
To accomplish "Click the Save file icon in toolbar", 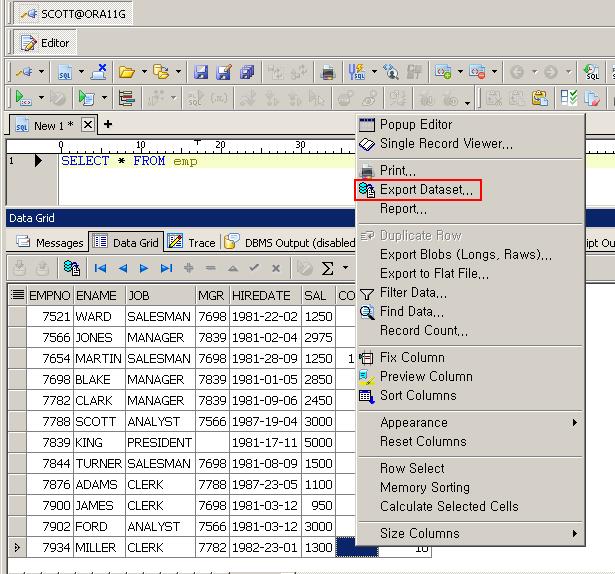I will click(201, 72).
